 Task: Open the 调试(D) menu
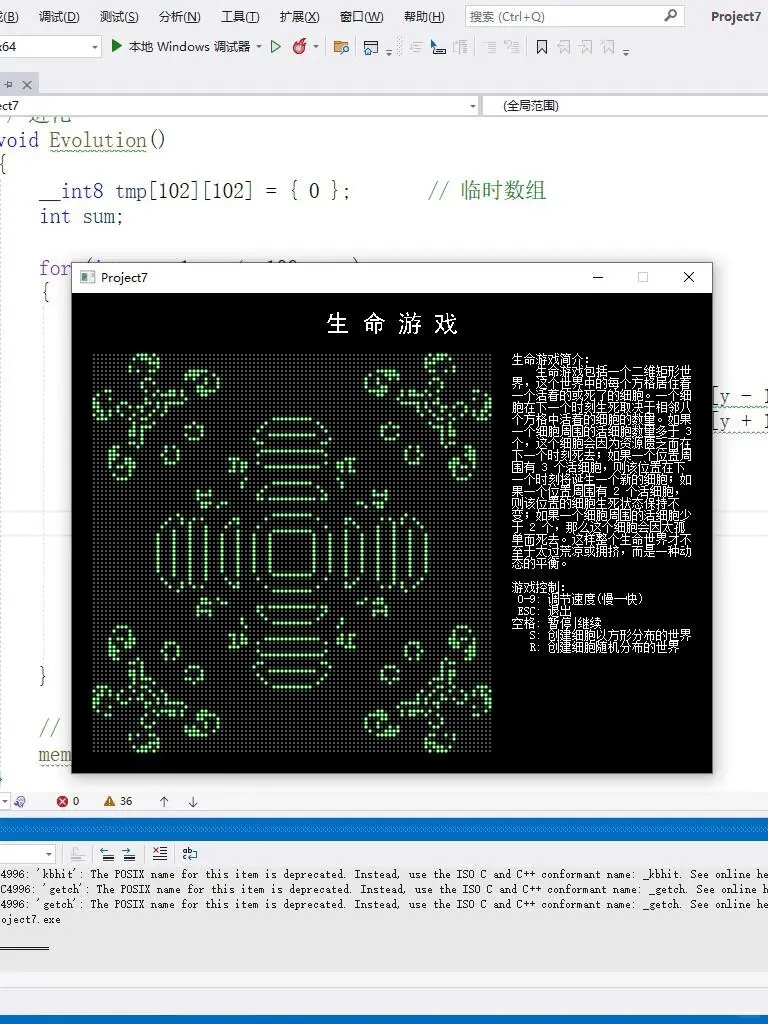coord(59,16)
